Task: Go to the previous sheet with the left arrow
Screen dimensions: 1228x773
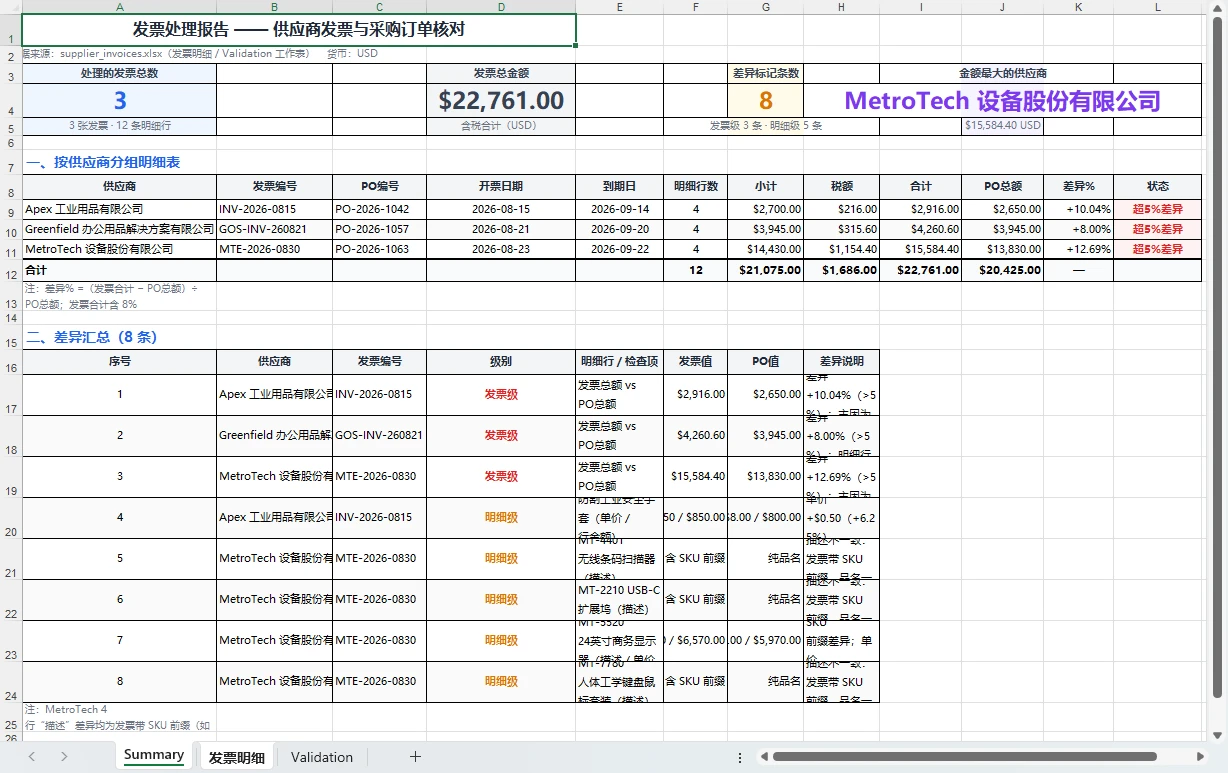Action: 32,757
